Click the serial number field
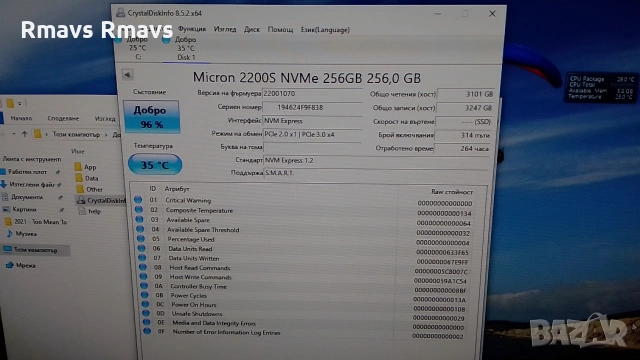The height and width of the screenshot is (360, 640). tap(312, 107)
